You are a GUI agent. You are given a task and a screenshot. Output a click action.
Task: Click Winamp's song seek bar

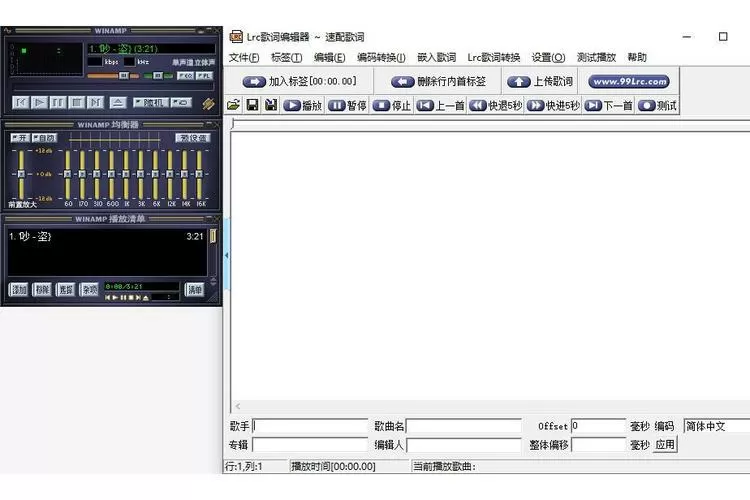point(113,87)
